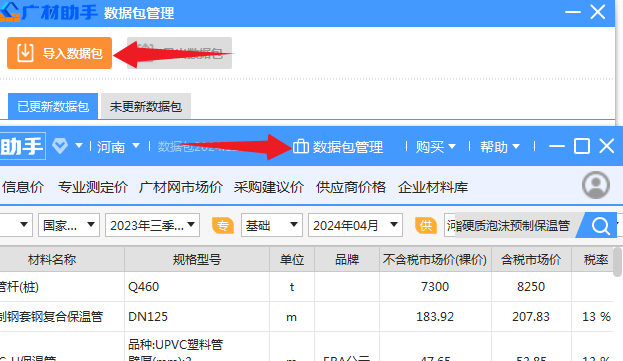Expand the 购买 menu
Image resolution: width=623 pixels, height=361 pixels.
click(x=435, y=147)
